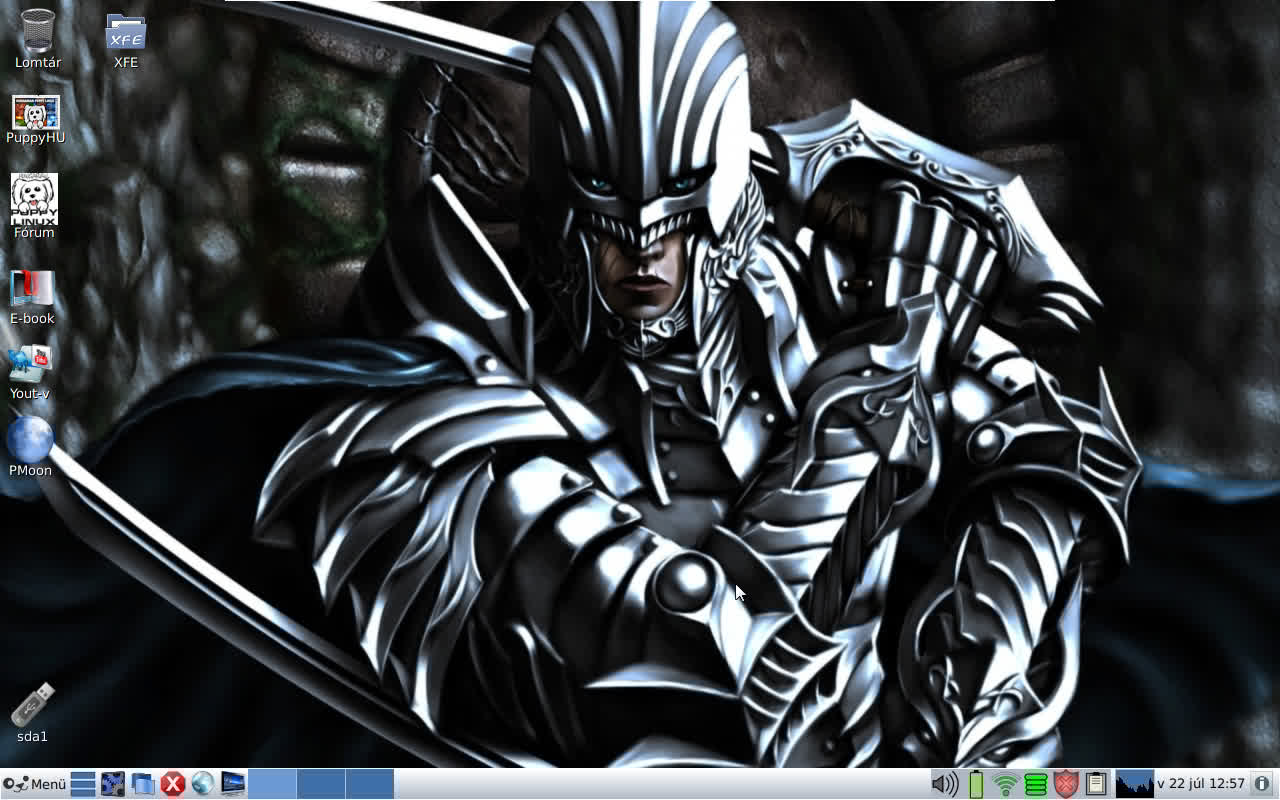Open the Wi-Fi network tray icon
The width and height of the screenshot is (1280, 800).
pyautogui.click(x=1006, y=785)
